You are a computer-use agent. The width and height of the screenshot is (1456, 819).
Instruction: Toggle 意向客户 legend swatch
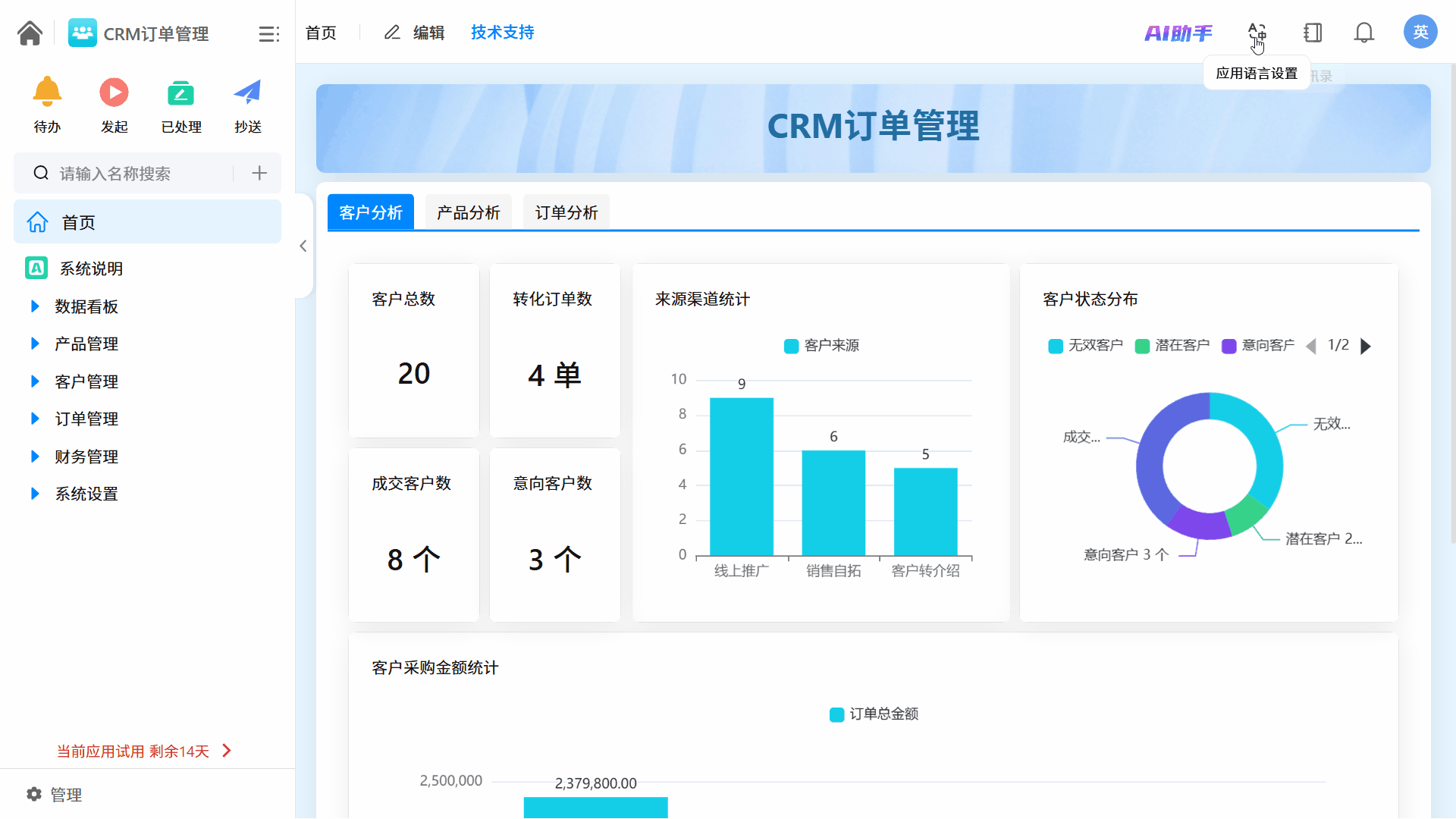coord(1228,346)
